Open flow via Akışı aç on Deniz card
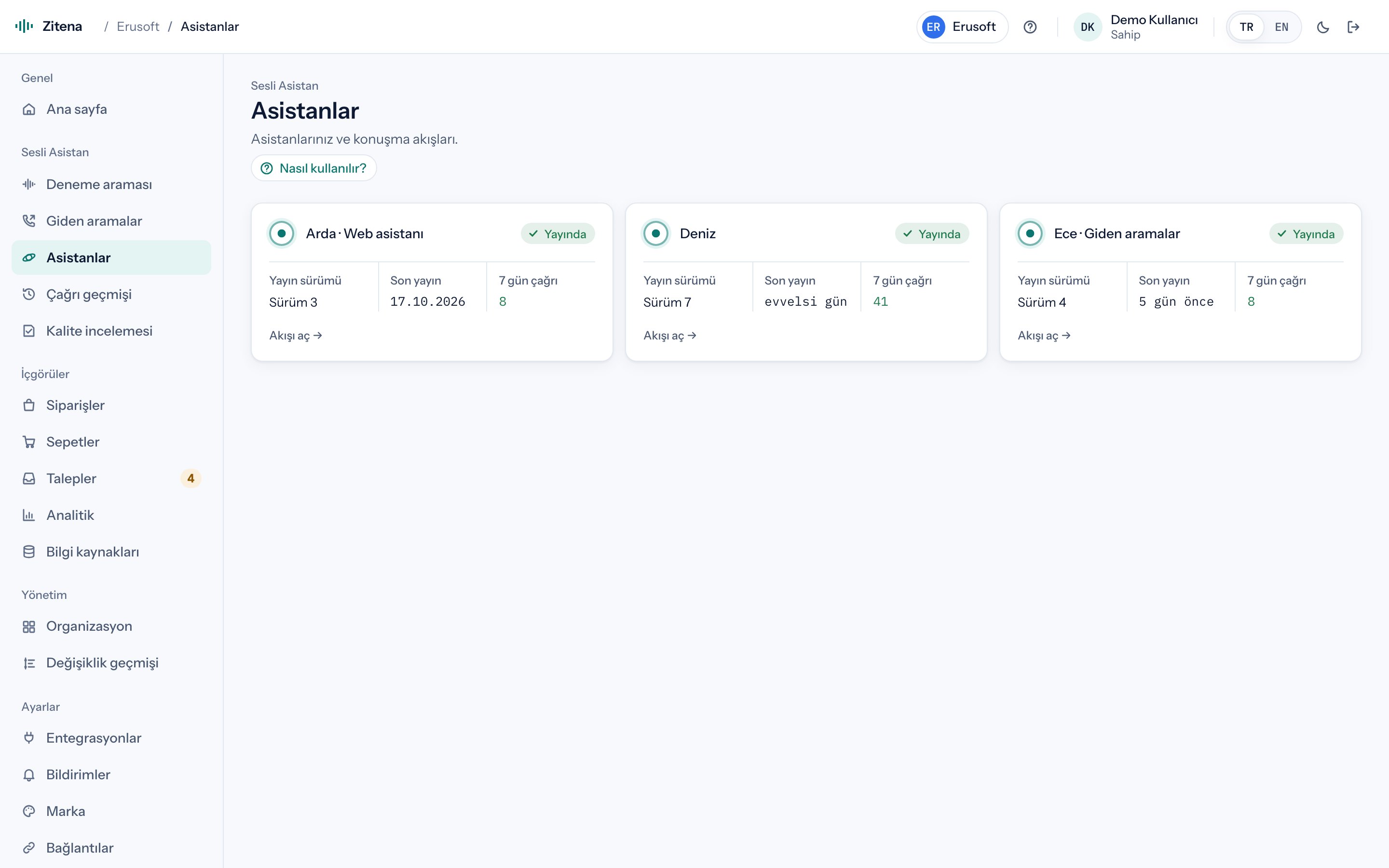1389x868 pixels. (670, 336)
